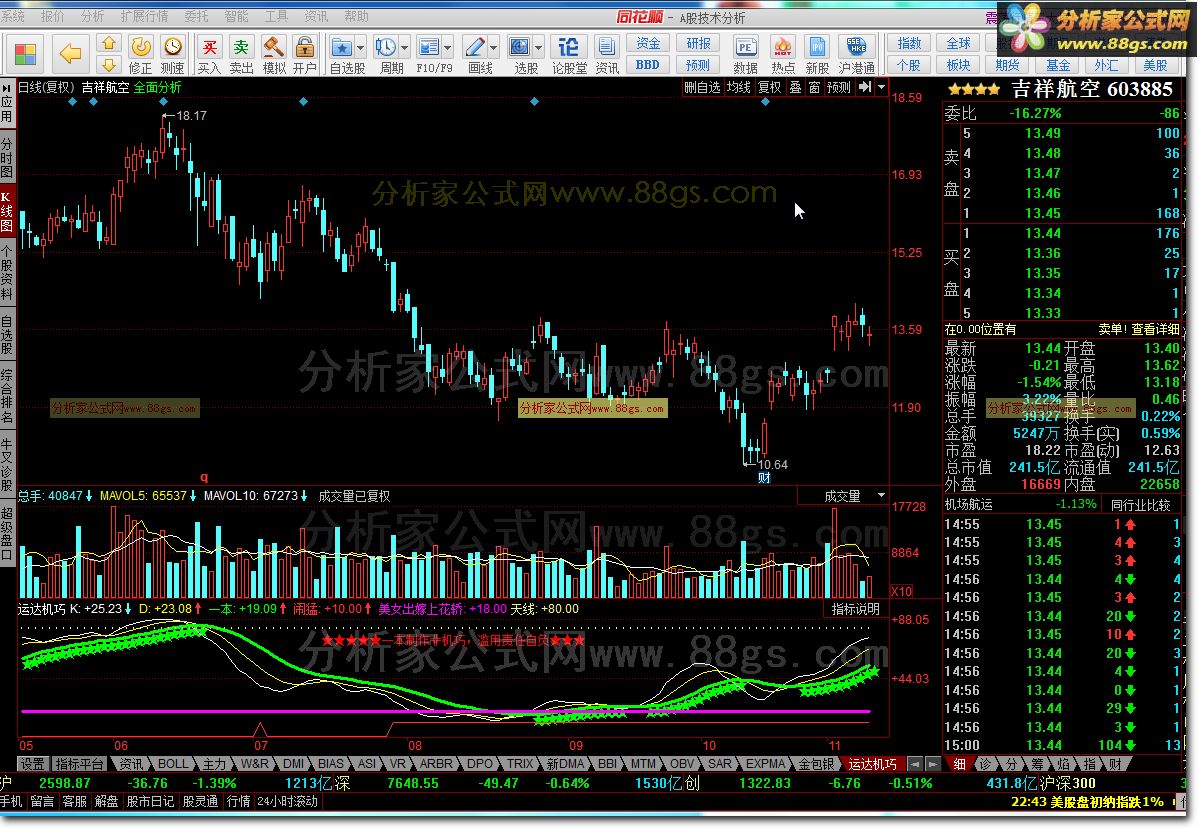Screen dimensions: 1199x829
Task: Expand the 自选股 dropdown arrow
Action: pyautogui.click(x=360, y=47)
